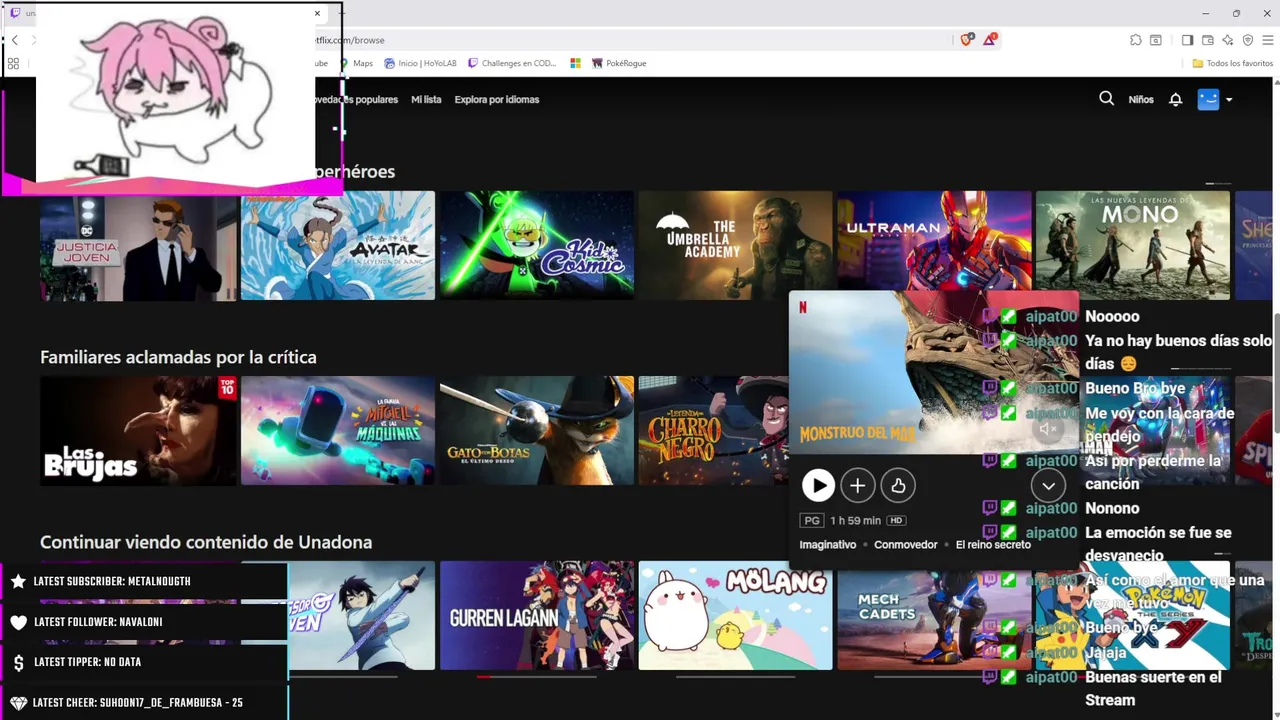This screenshot has width=1280, height=720.
Task: Click the tab search toolbar icon
Action: coord(1156,40)
